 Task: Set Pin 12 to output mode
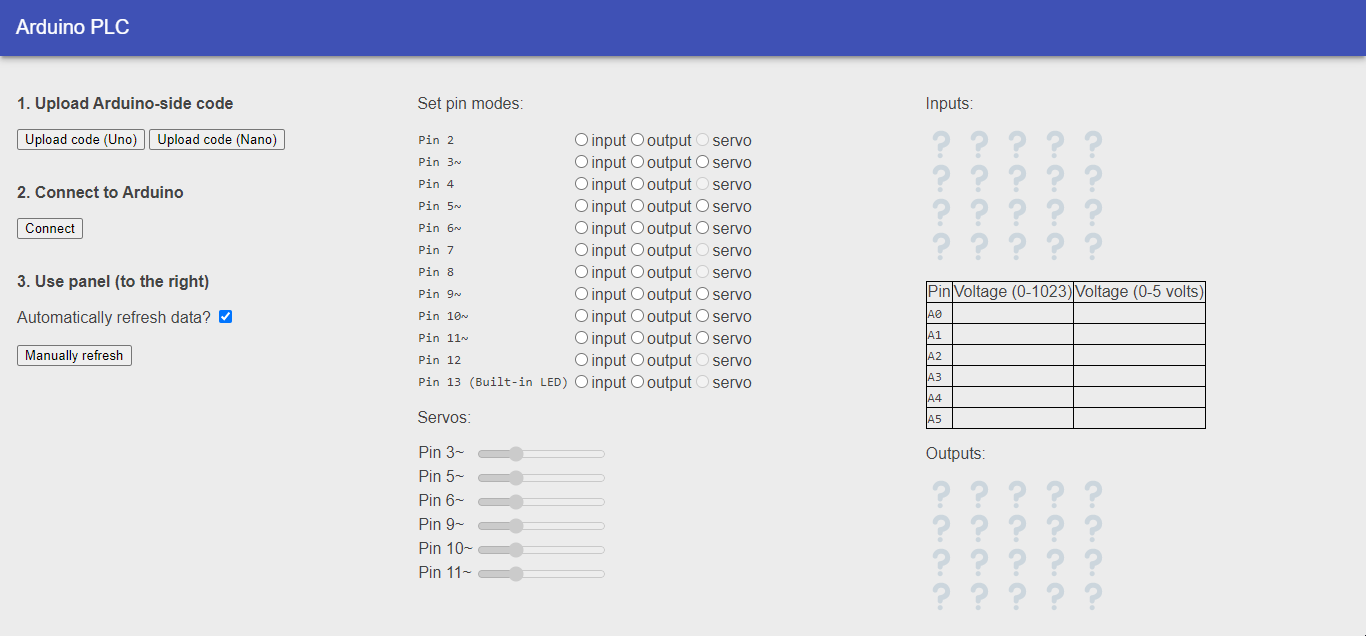pos(637,360)
